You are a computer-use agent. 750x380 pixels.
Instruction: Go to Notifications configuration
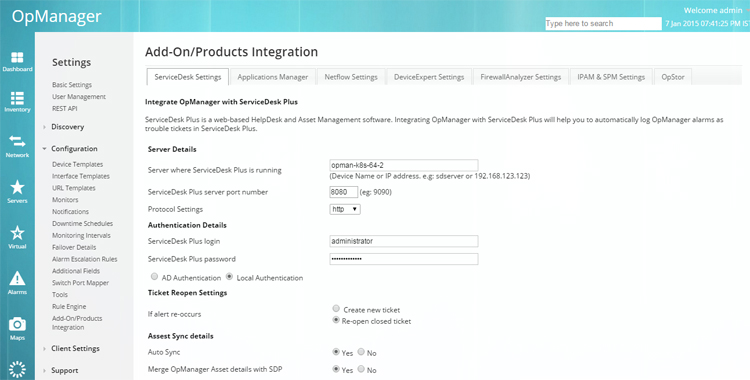tap(70, 212)
